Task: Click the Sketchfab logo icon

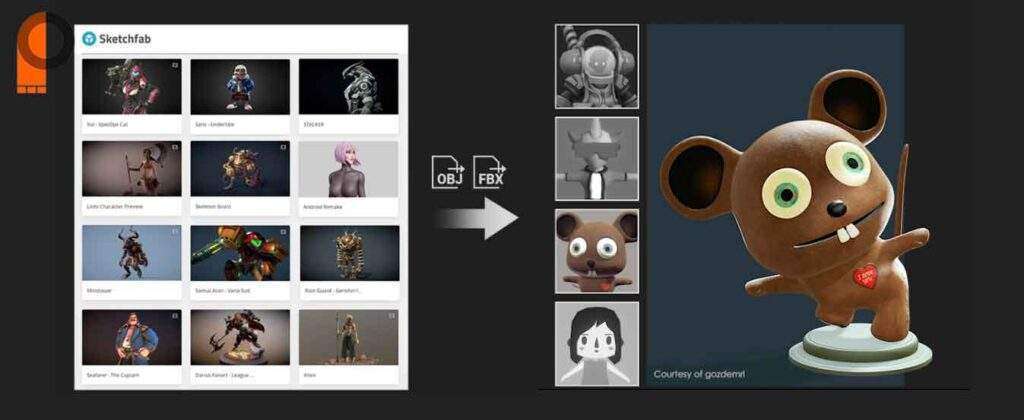Action: point(90,39)
